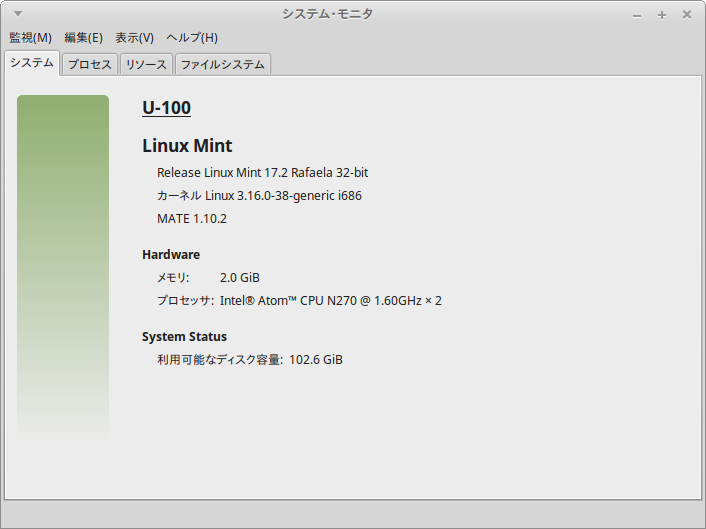
Task: Open the window menu arrow in title bar
Action: [18, 14]
